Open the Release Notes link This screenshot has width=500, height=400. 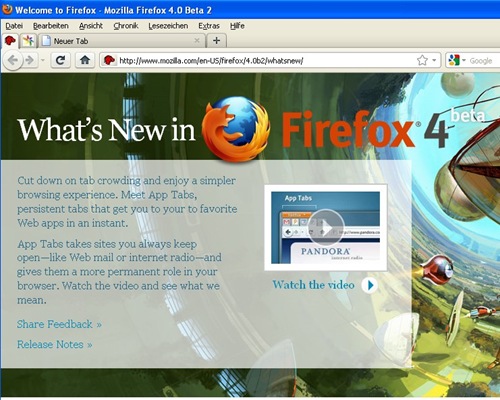tap(55, 344)
